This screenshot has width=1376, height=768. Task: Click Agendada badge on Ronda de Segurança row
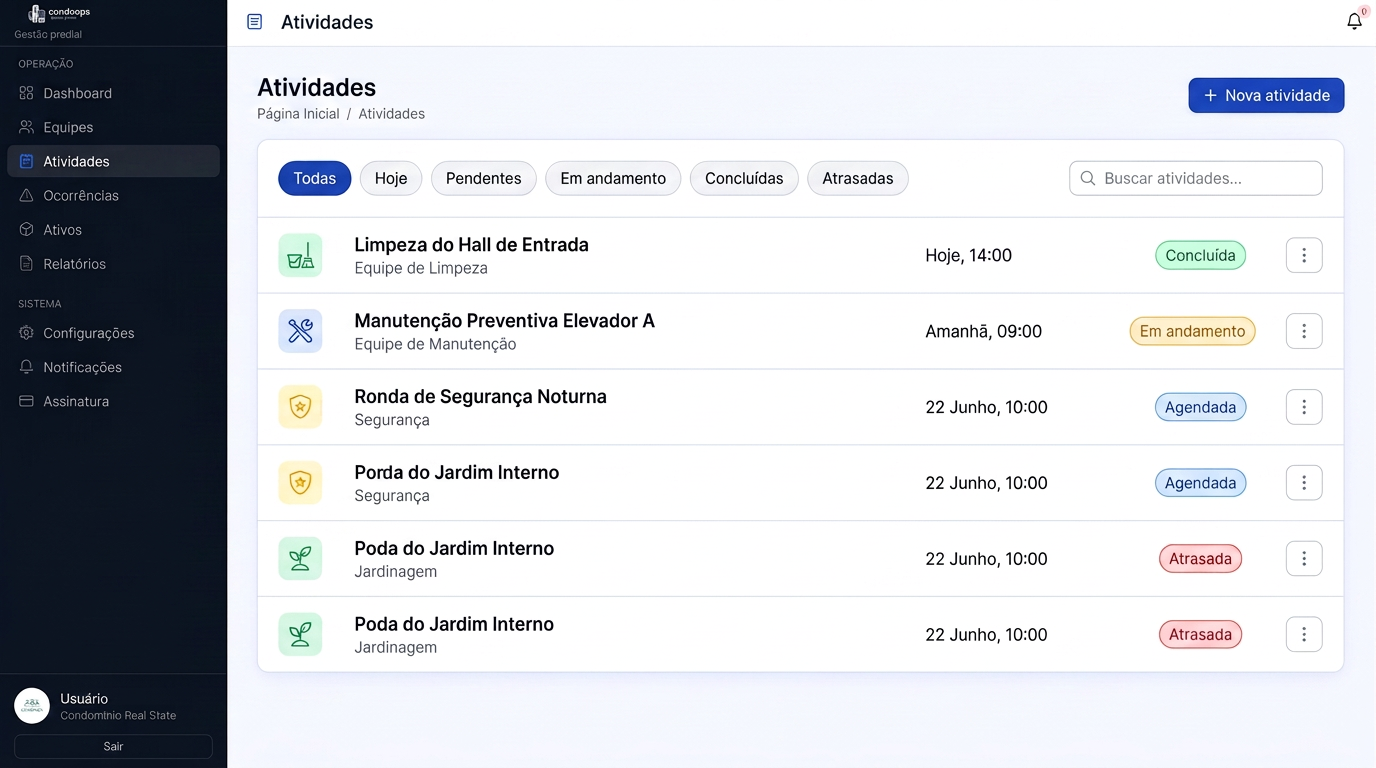point(1200,407)
